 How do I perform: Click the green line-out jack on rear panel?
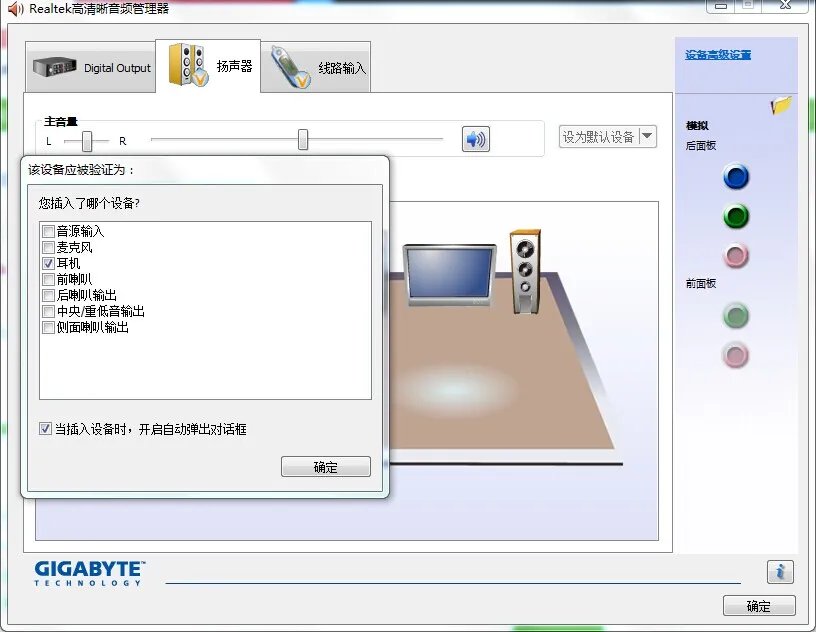[736, 217]
